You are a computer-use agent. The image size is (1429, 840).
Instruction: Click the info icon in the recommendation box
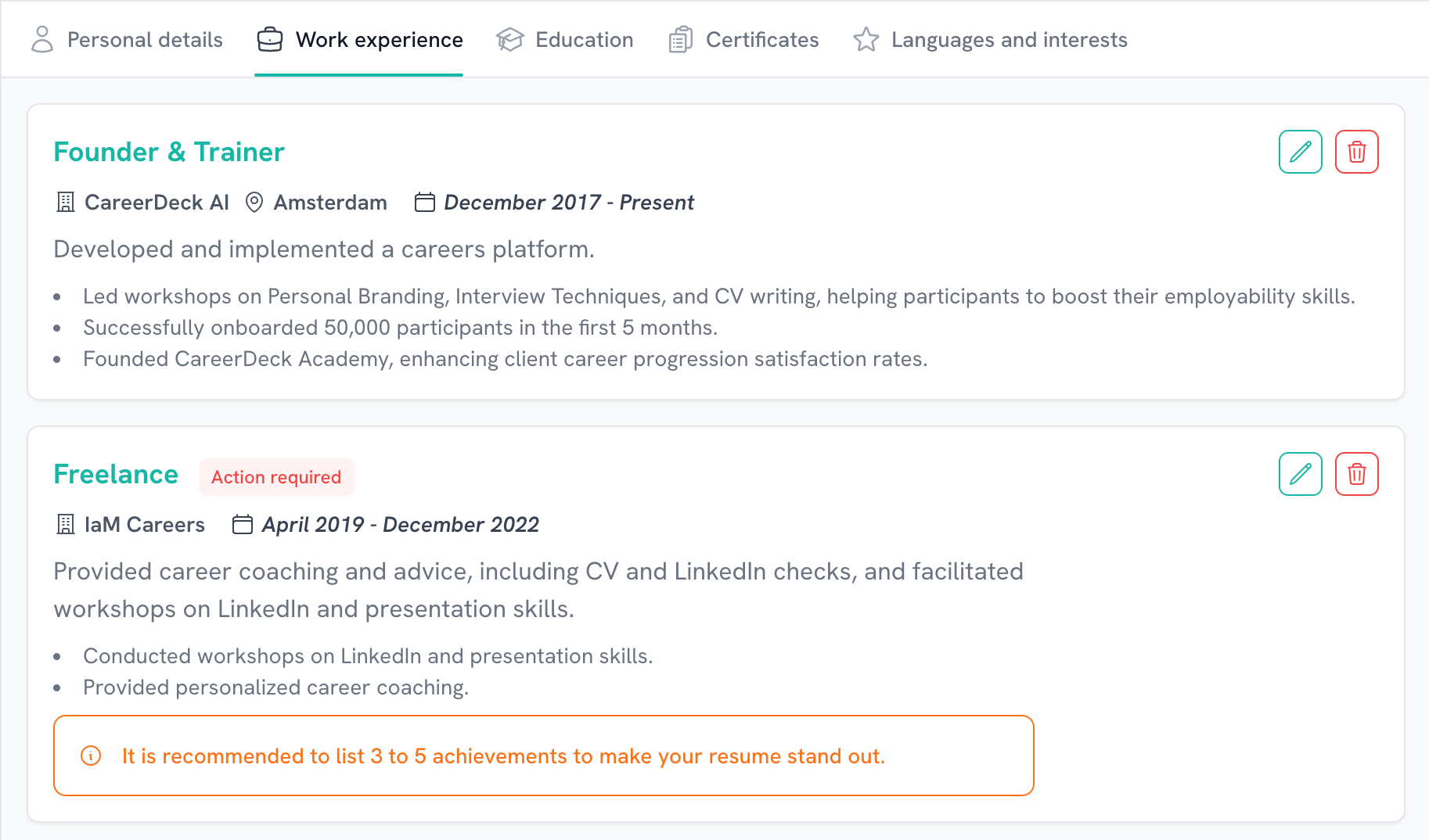pos(91,756)
